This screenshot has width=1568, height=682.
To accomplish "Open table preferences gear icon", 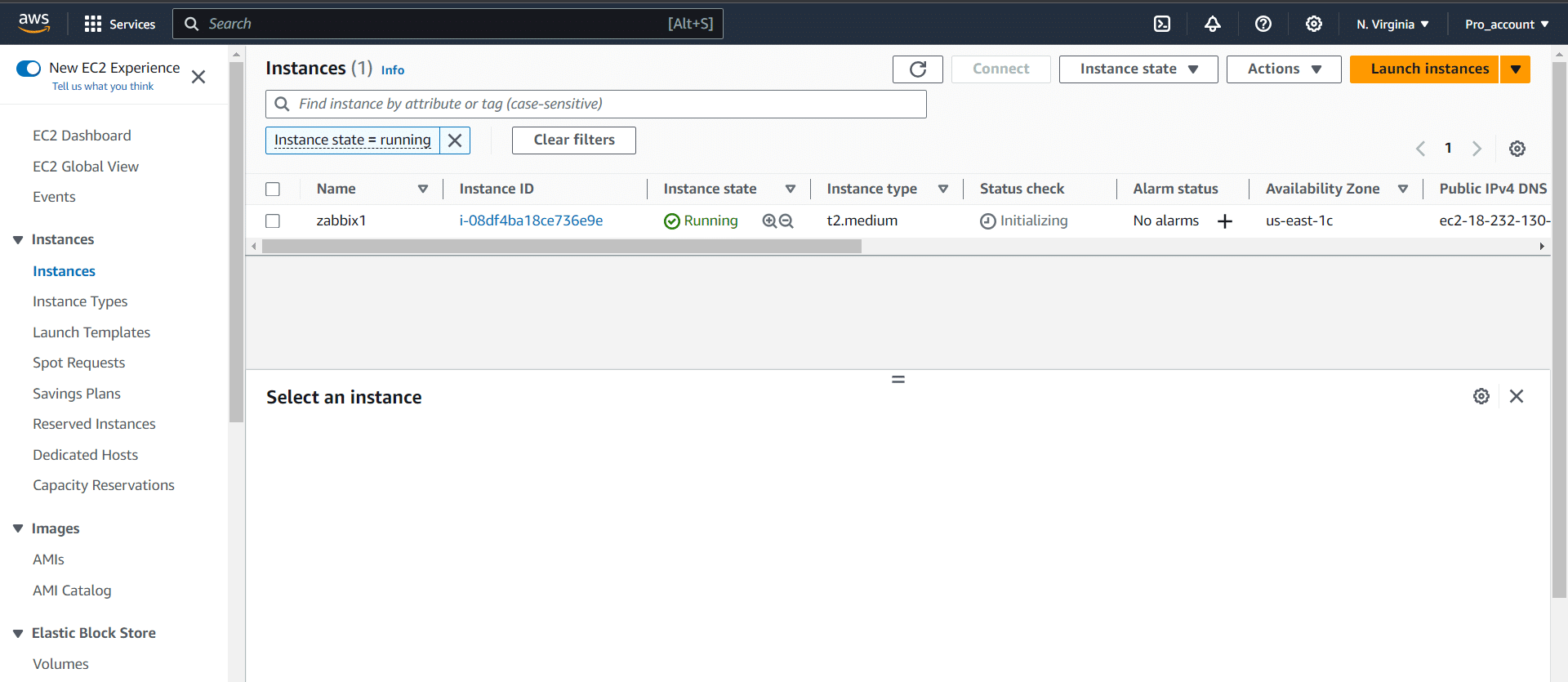I will (x=1517, y=149).
